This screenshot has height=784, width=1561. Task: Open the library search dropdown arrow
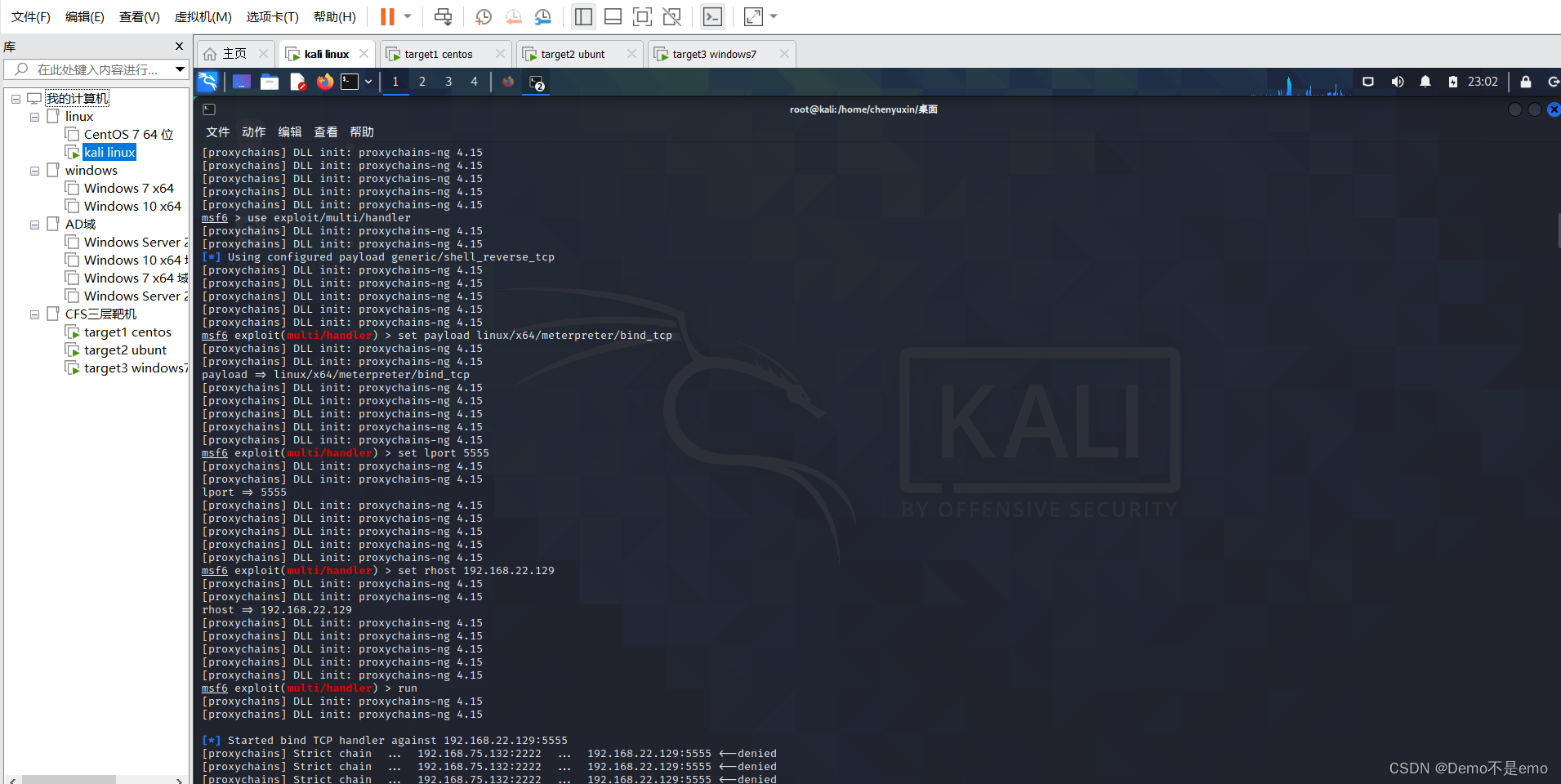[180, 69]
